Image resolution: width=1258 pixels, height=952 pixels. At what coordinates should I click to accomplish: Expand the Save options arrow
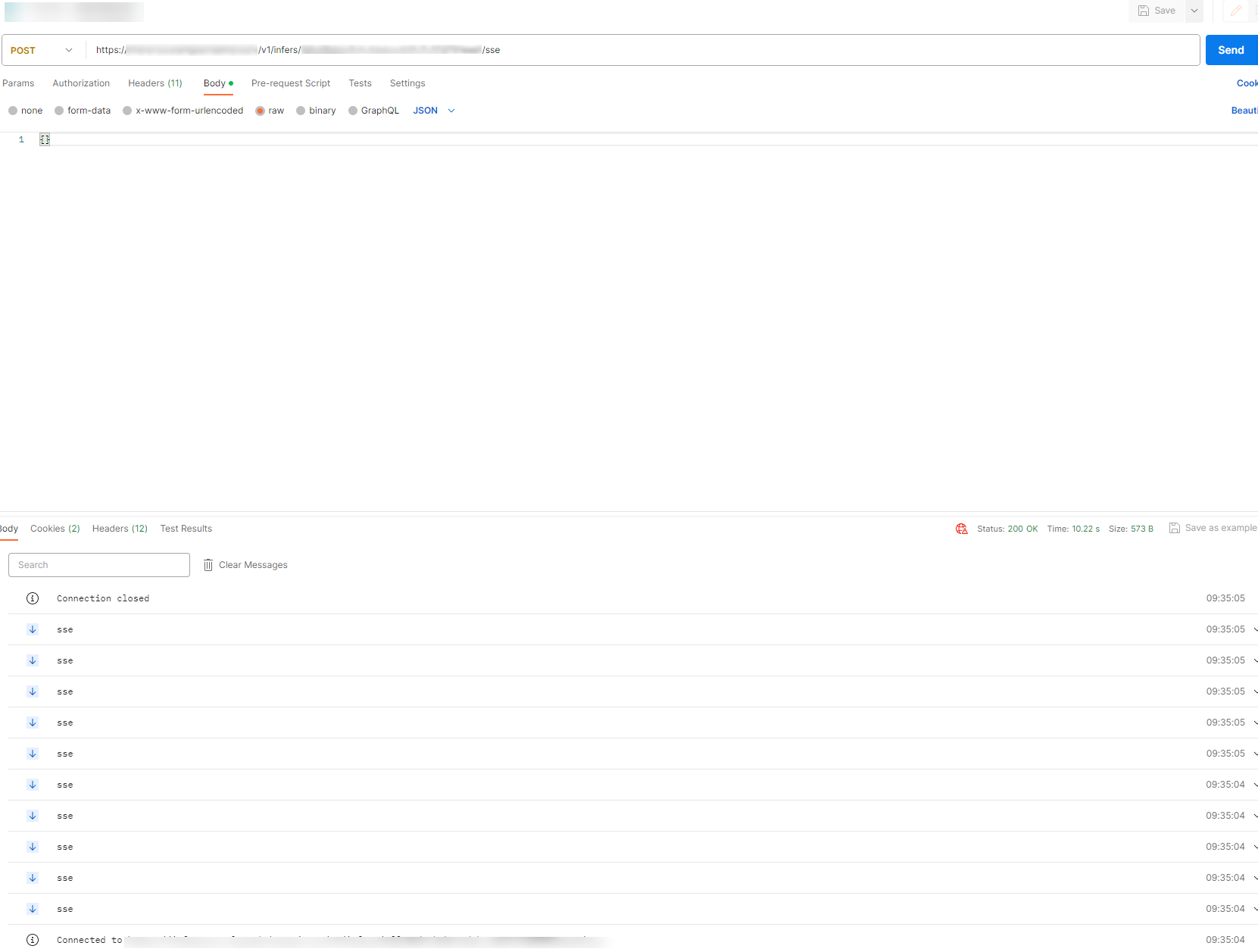pyautogui.click(x=1194, y=11)
